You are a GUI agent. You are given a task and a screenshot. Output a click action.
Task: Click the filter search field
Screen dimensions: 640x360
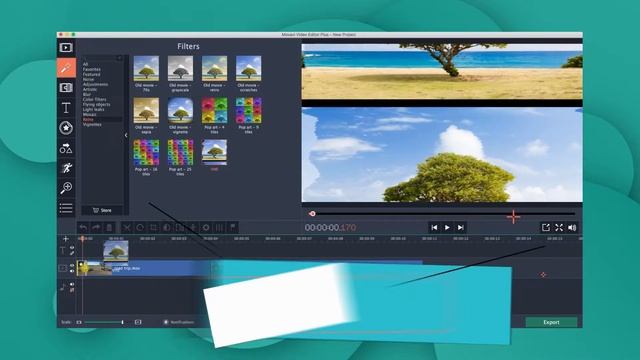click(102, 58)
